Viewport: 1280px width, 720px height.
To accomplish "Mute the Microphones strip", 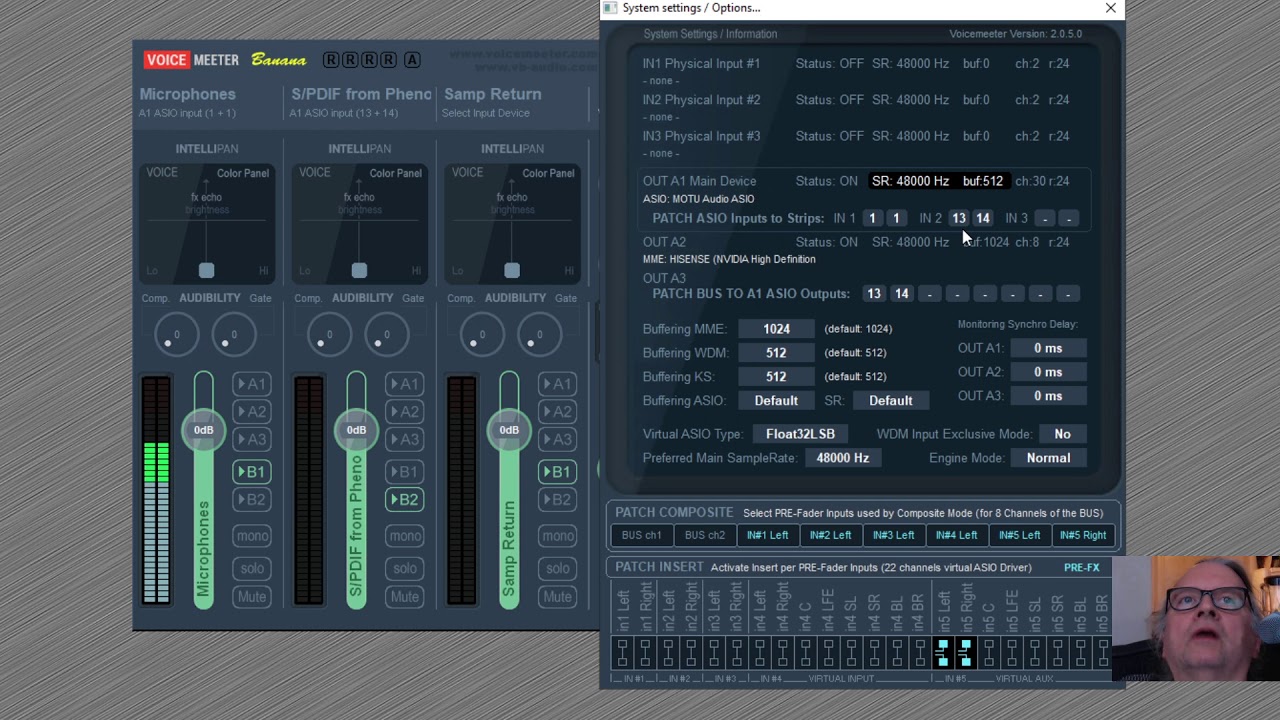I will point(252,597).
